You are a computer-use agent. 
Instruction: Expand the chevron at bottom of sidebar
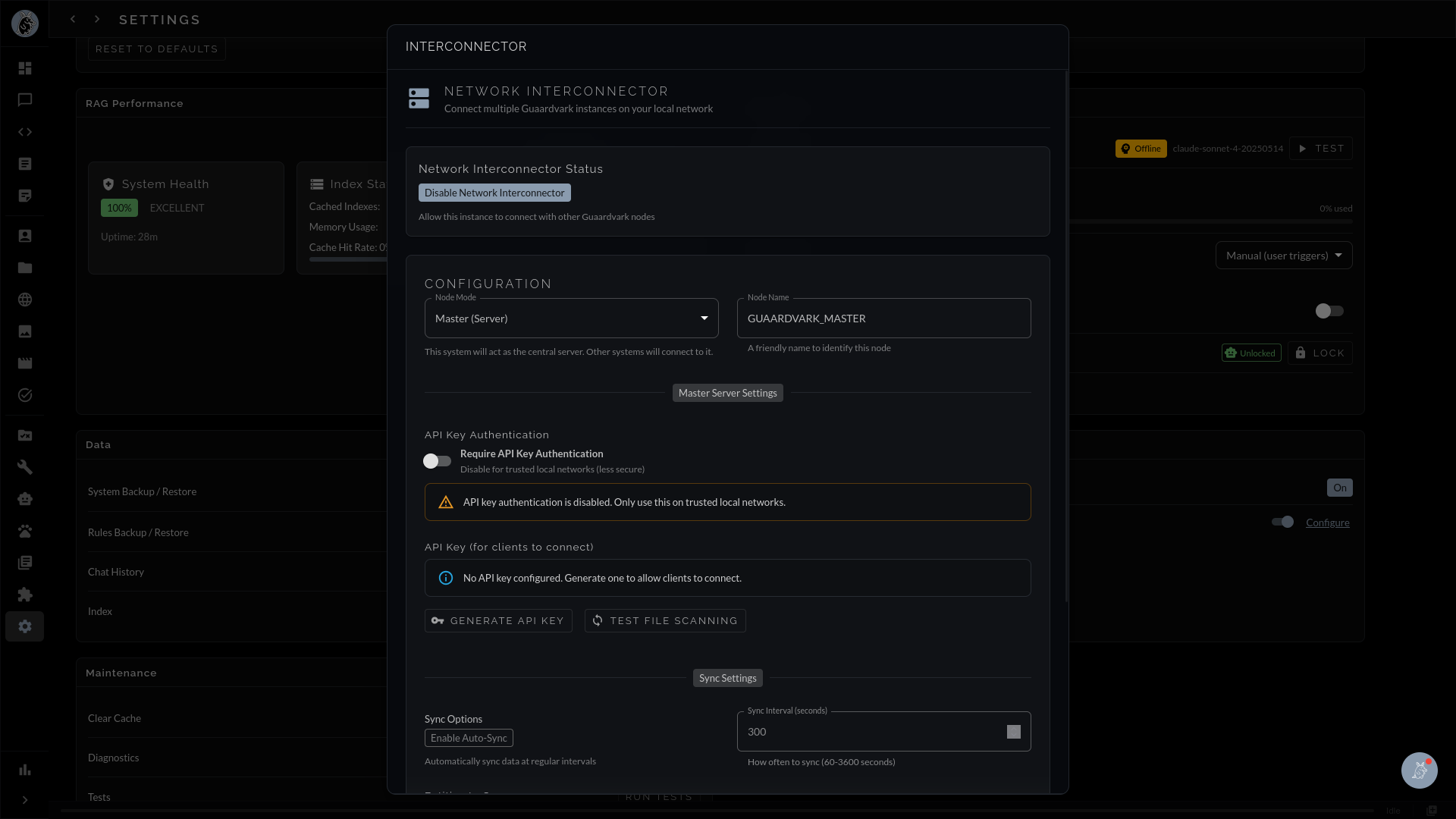25,800
